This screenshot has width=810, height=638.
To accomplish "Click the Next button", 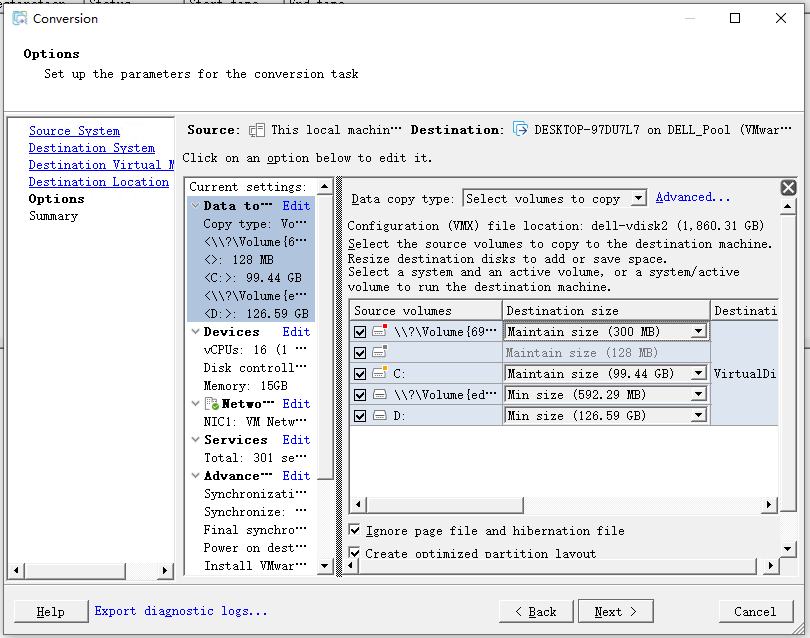I will pyautogui.click(x=616, y=612).
